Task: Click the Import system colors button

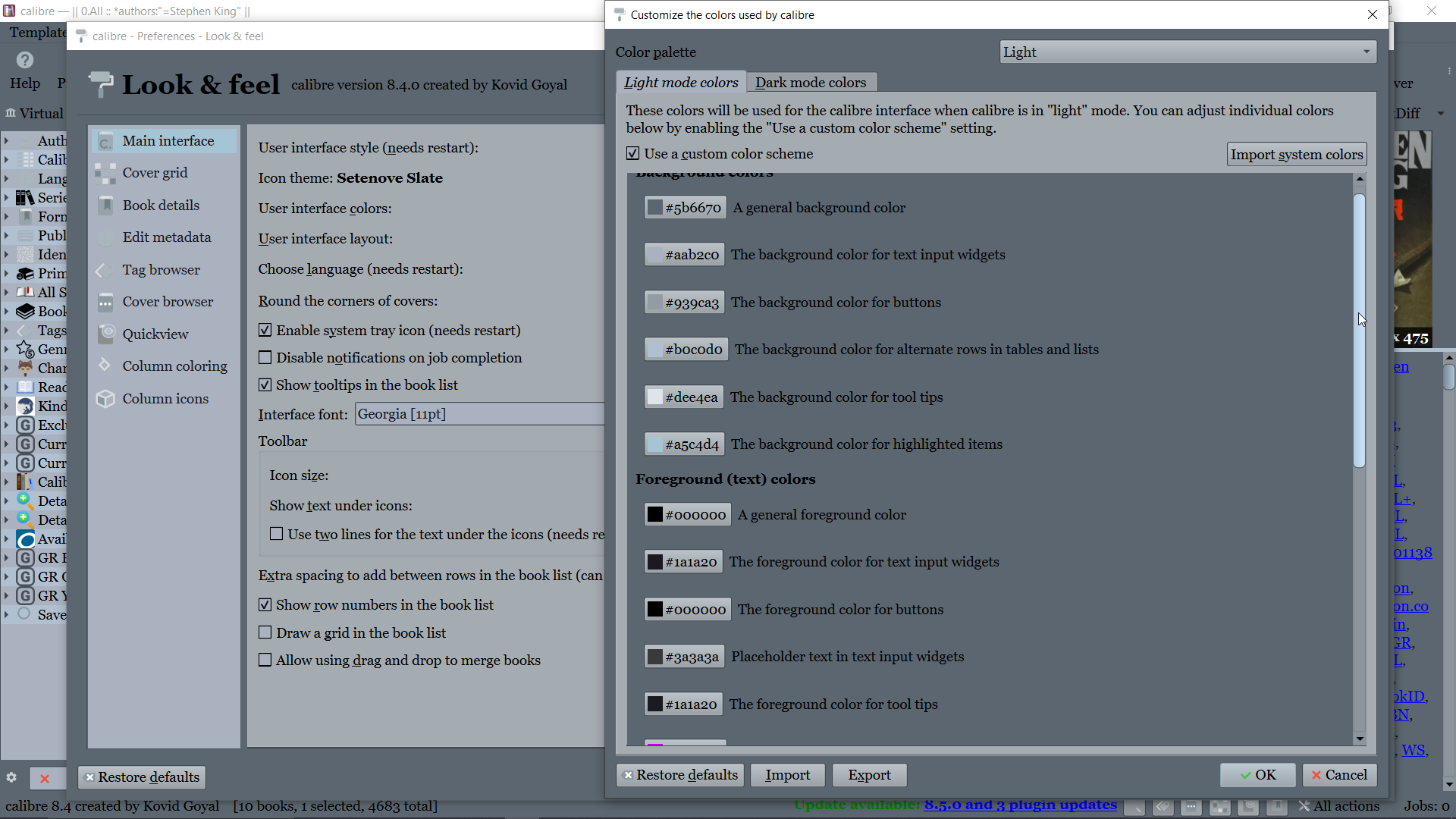Action: [1296, 155]
